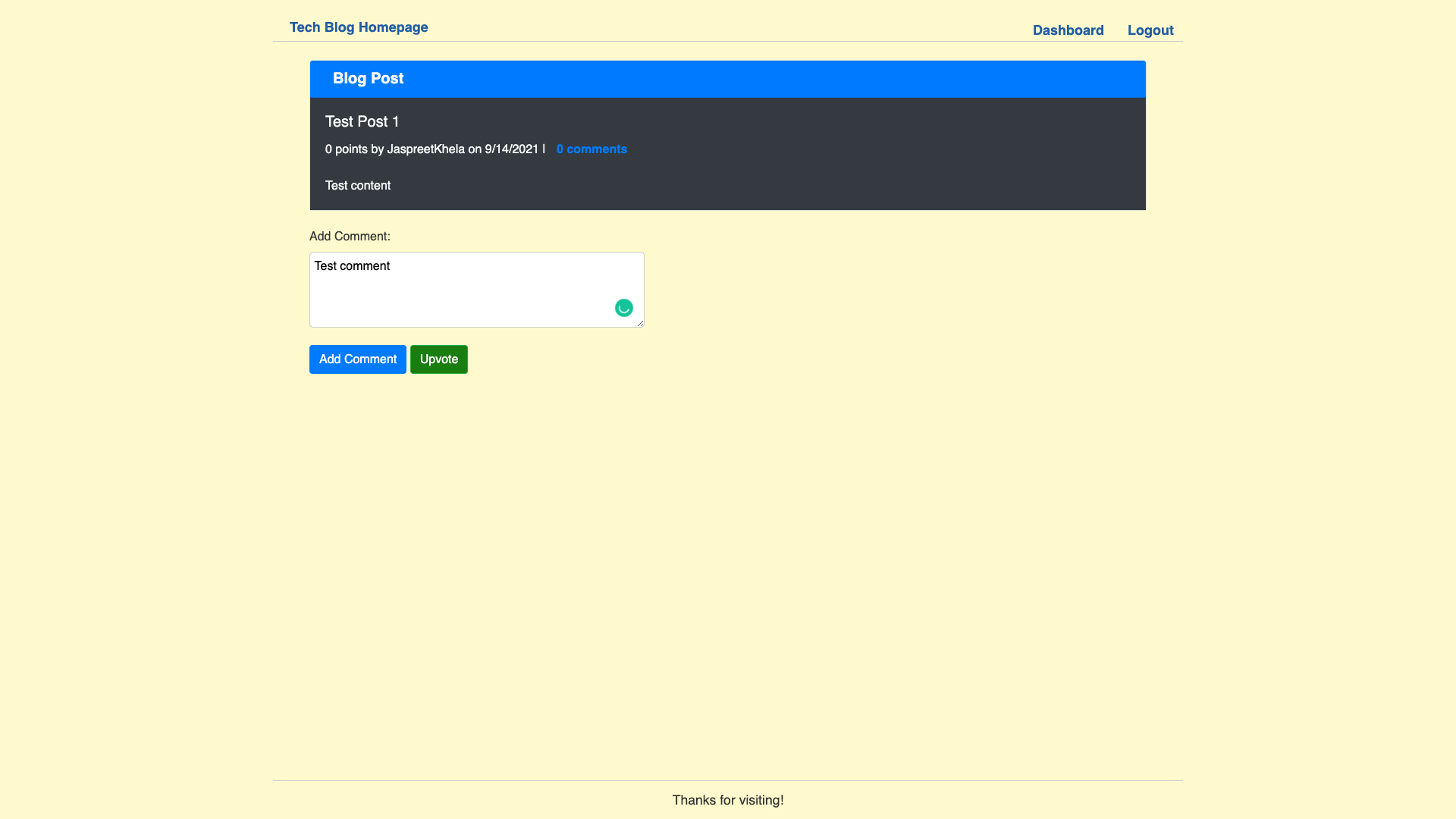Click Logout in the navigation bar
This screenshot has height=819, width=1456.
pos(1150,30)
